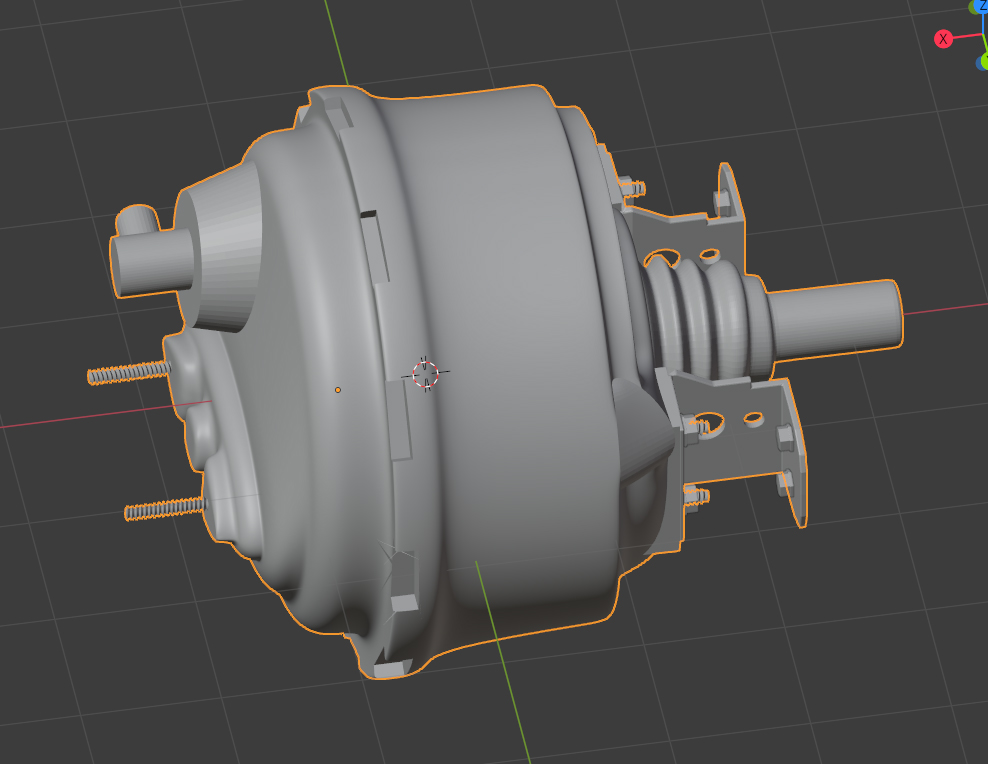
Task: Click the orange object origin dot
Action: point(337,390)
